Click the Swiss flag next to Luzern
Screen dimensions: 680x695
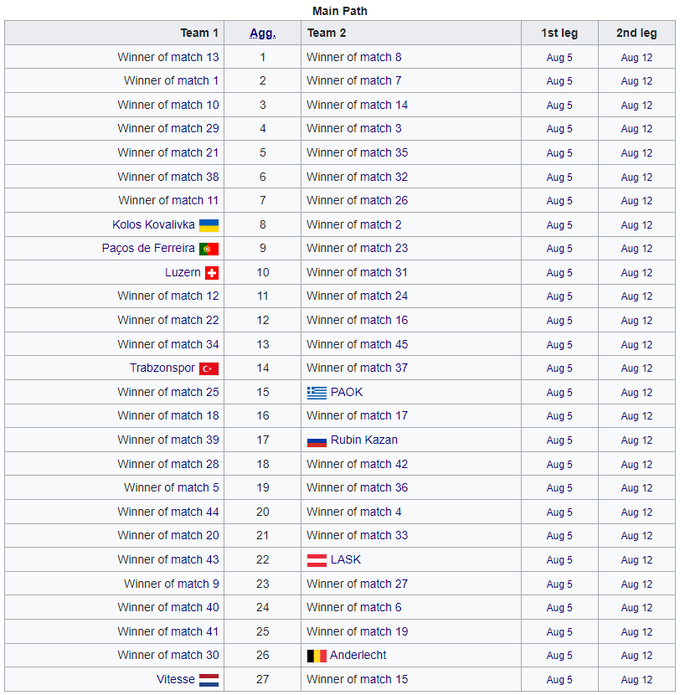[x=212, y=273]
